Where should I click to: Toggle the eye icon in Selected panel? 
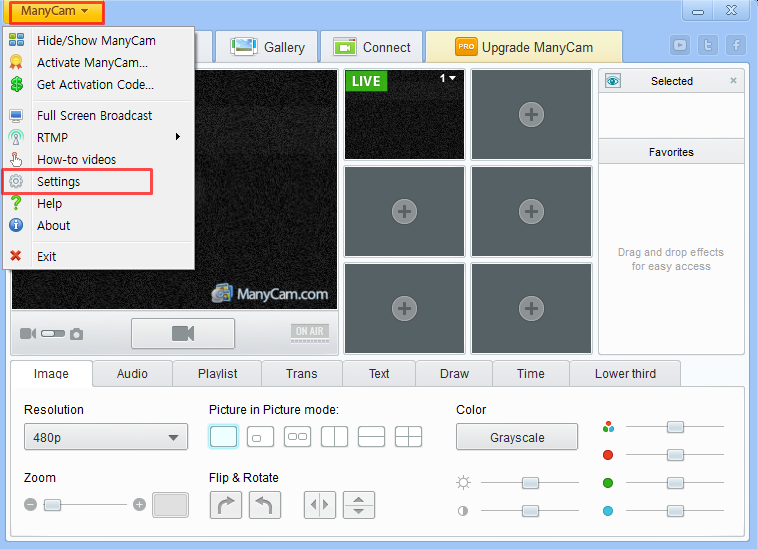click(613, 81)
